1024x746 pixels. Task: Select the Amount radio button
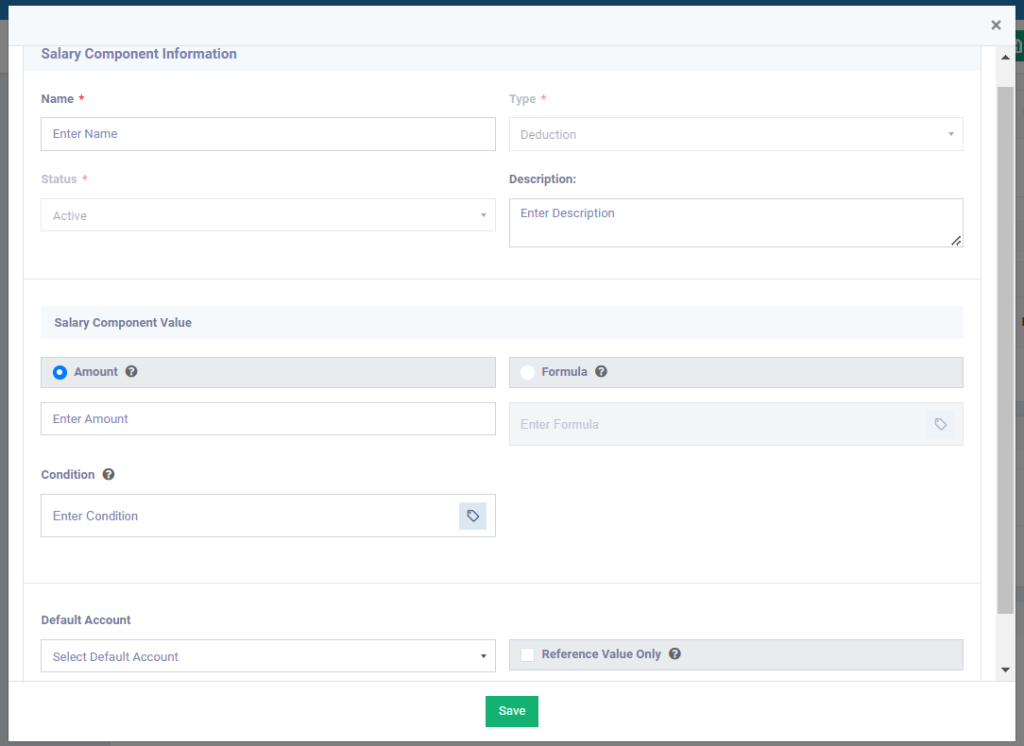[x=60, y=372]
